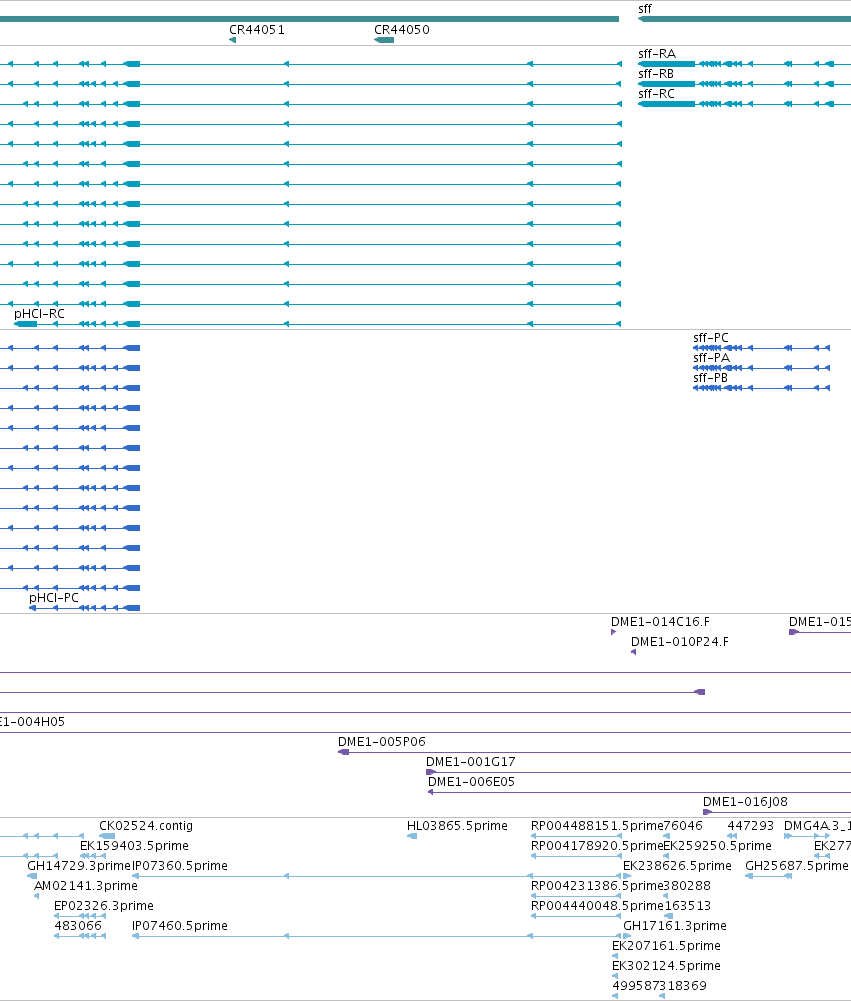Select the DME1-016J08 clone label
The width and height of the screenshot is (851, 1001).
point(745,802)
